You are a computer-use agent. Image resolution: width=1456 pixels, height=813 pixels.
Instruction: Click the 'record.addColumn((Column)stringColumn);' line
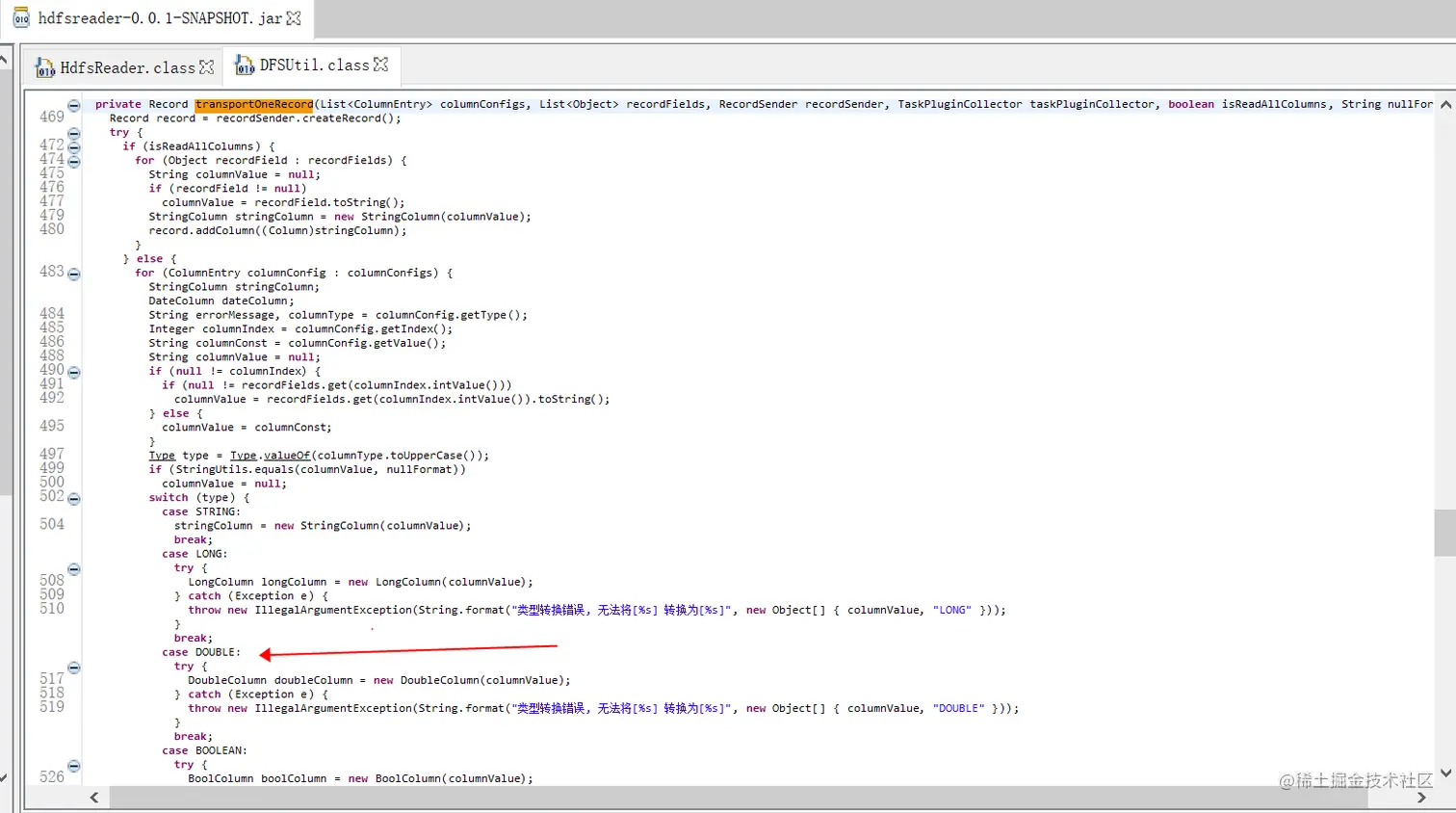(x=277, y=231)
